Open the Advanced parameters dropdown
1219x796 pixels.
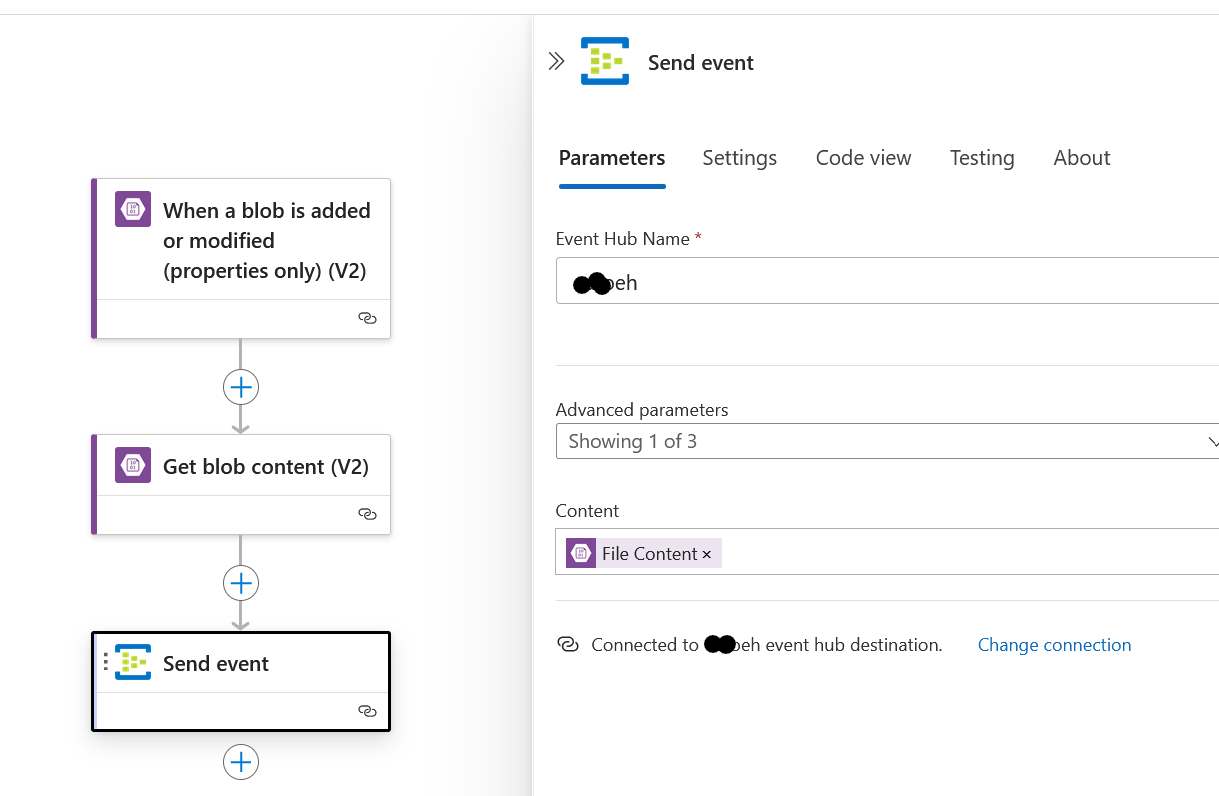pyautogui.click(x=886, y=441)
